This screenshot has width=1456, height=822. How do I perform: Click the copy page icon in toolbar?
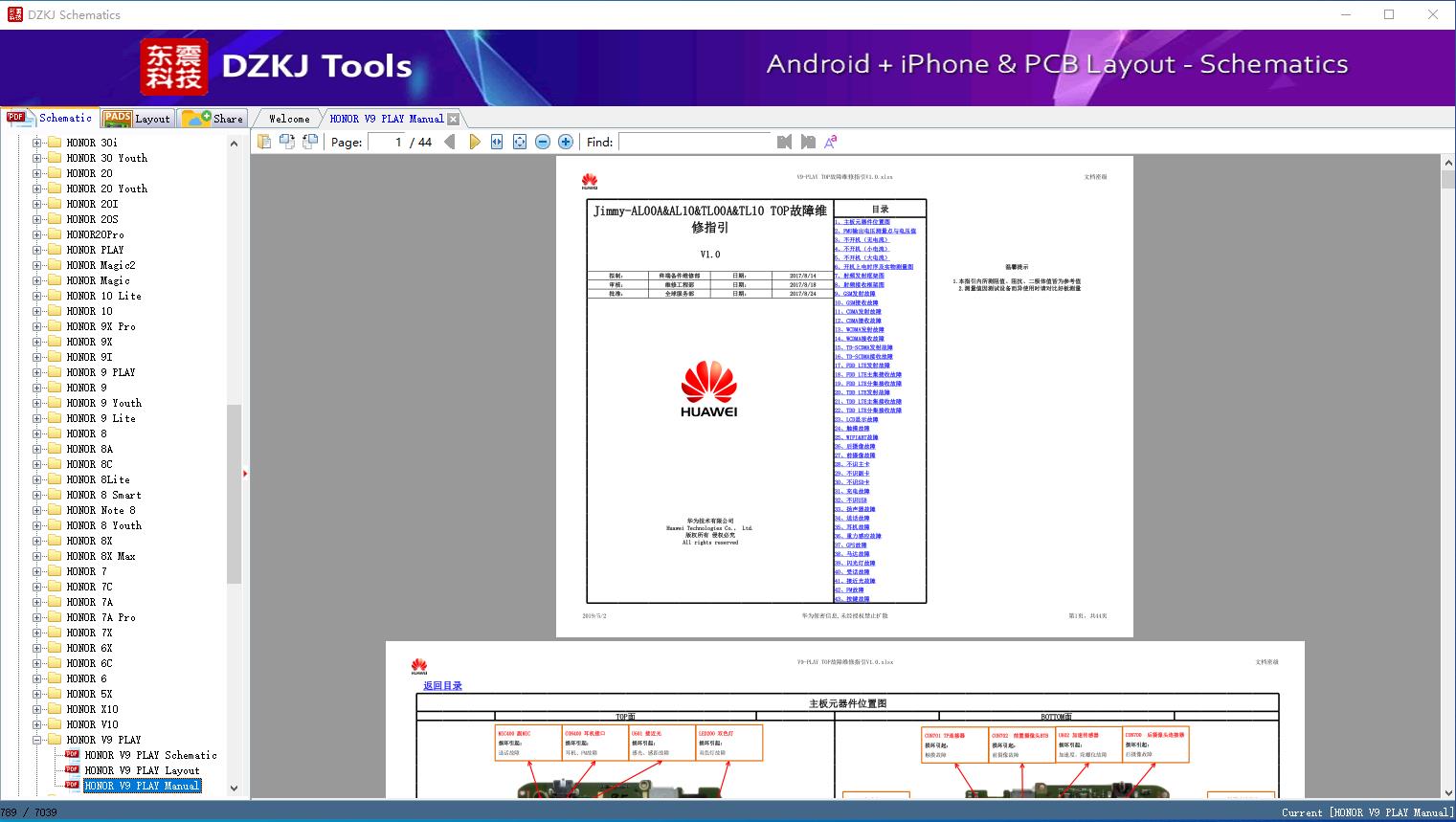point(264,142)
